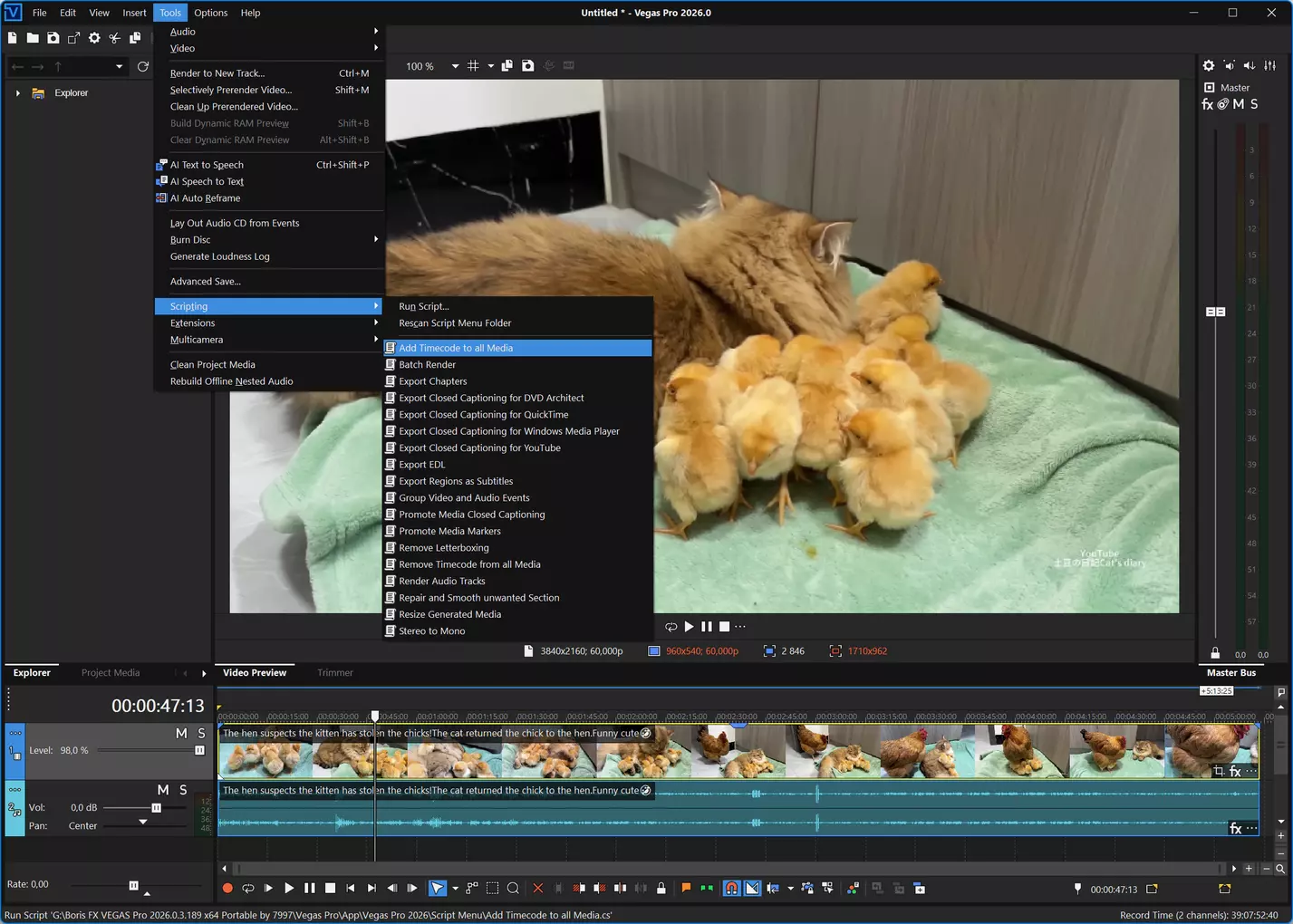Screen dimensions: 1293x924
Task: Expand the Multicamera submenu
Action: (x=269, y=340)
